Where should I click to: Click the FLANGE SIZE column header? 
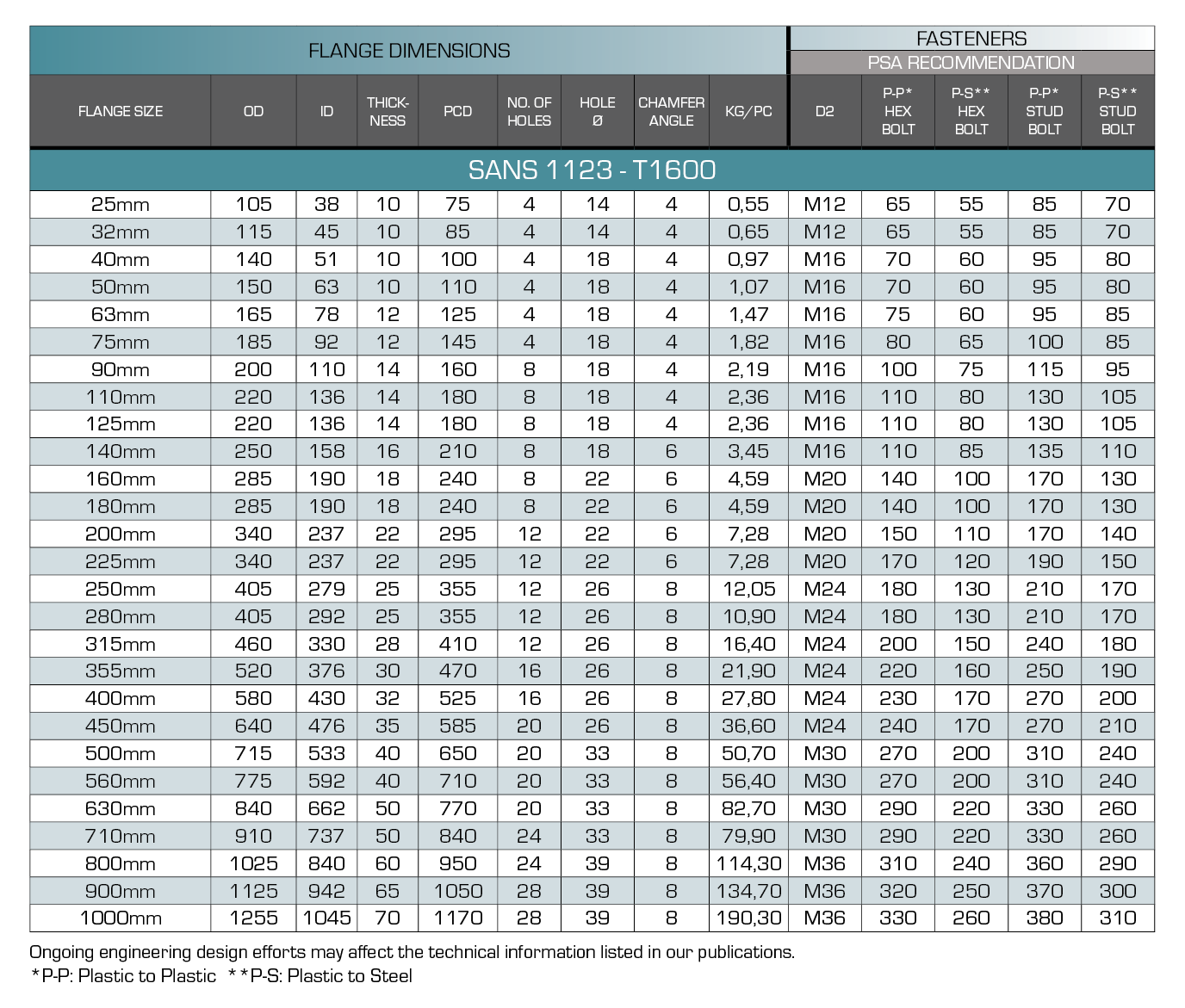pos(121,111)
